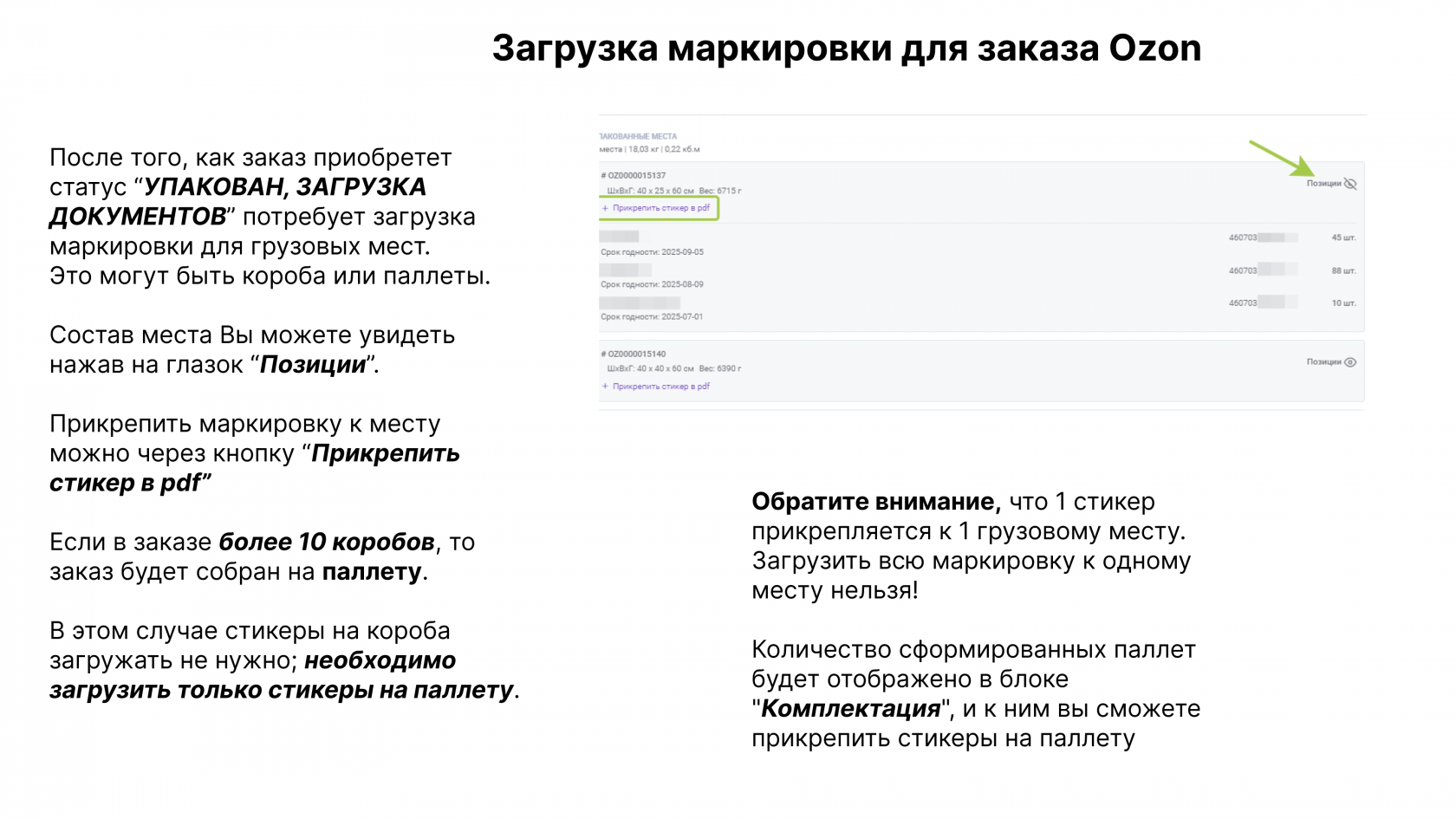Select order number # OZ0000015137
Screen dimensions: 1456x819
(634, 173)
